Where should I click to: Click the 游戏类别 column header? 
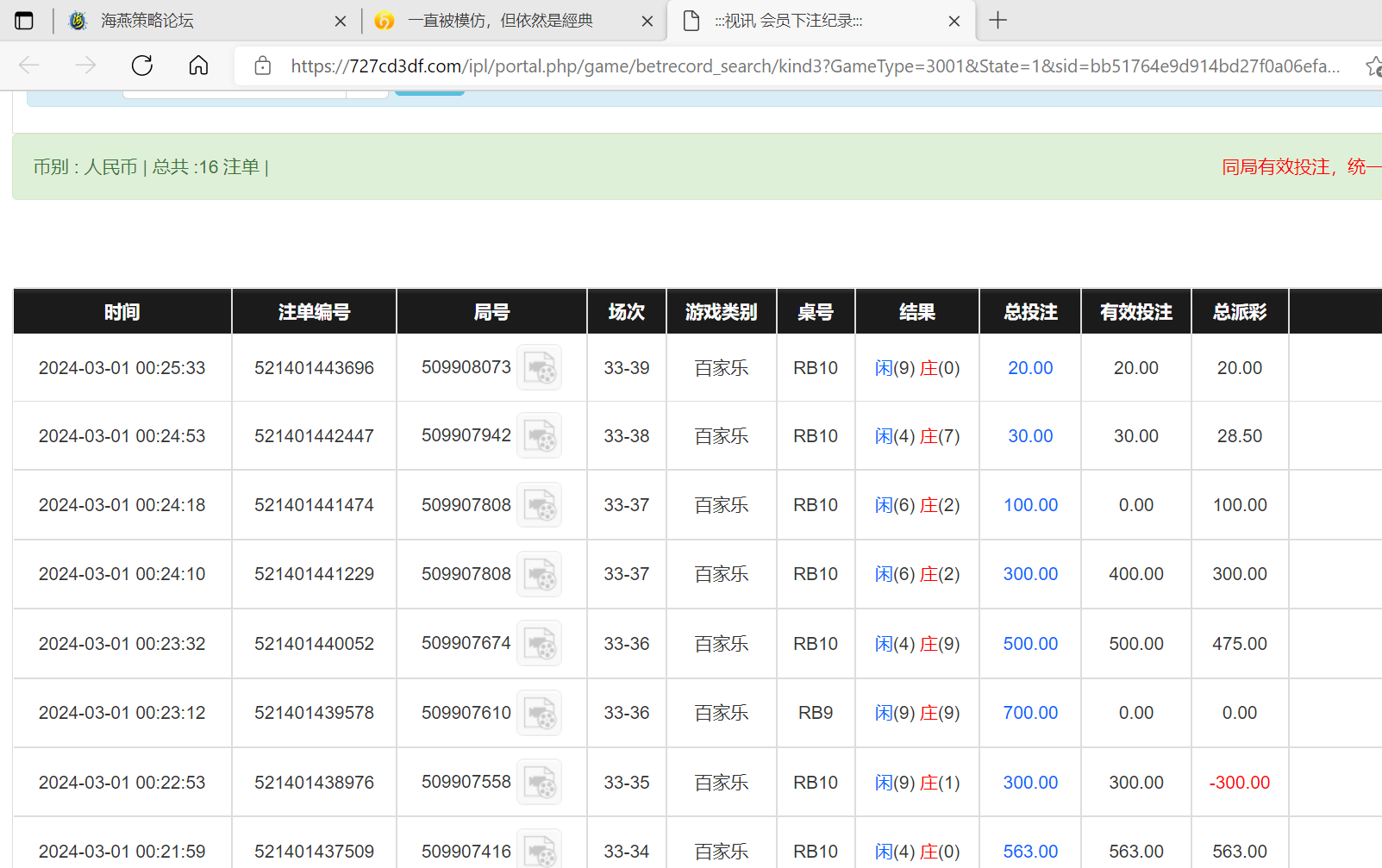coord(722,312)
